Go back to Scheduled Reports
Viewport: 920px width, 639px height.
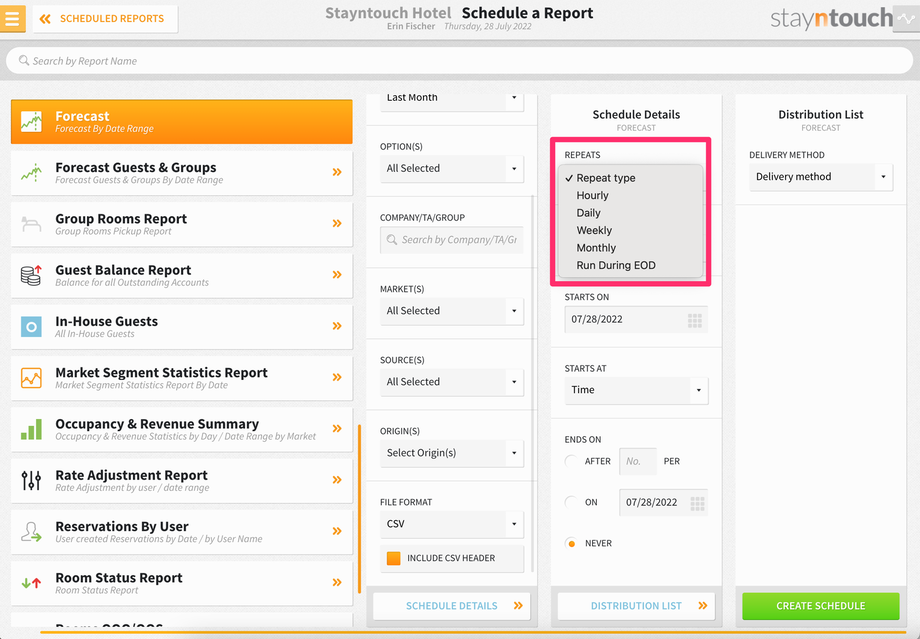pyautogui.click(x=106, y=19)
